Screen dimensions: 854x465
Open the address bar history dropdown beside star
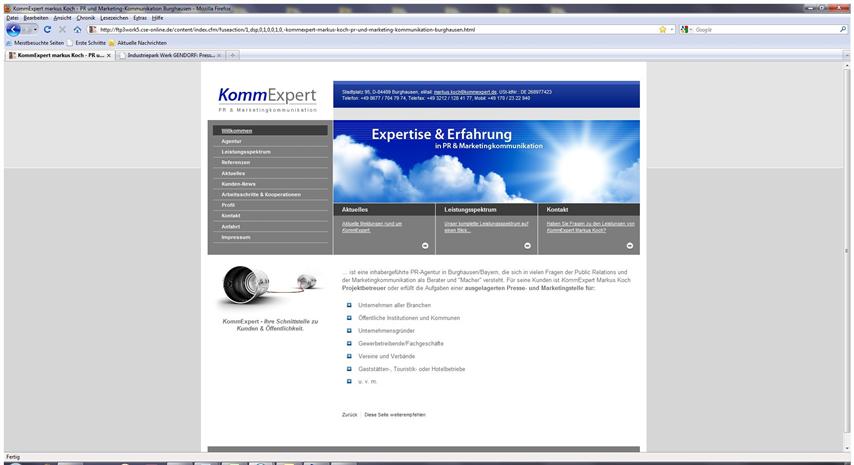(672, 29)
